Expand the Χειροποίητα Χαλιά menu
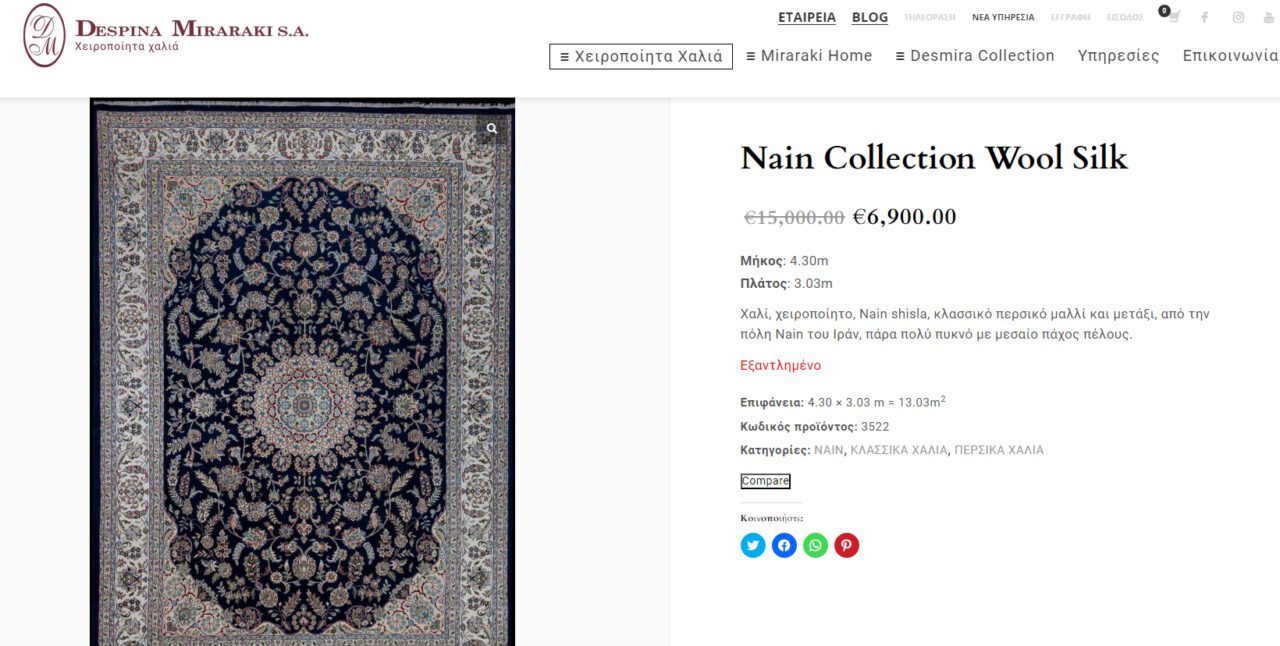The height and width of the screenshot is (646, 1280). 641,57
